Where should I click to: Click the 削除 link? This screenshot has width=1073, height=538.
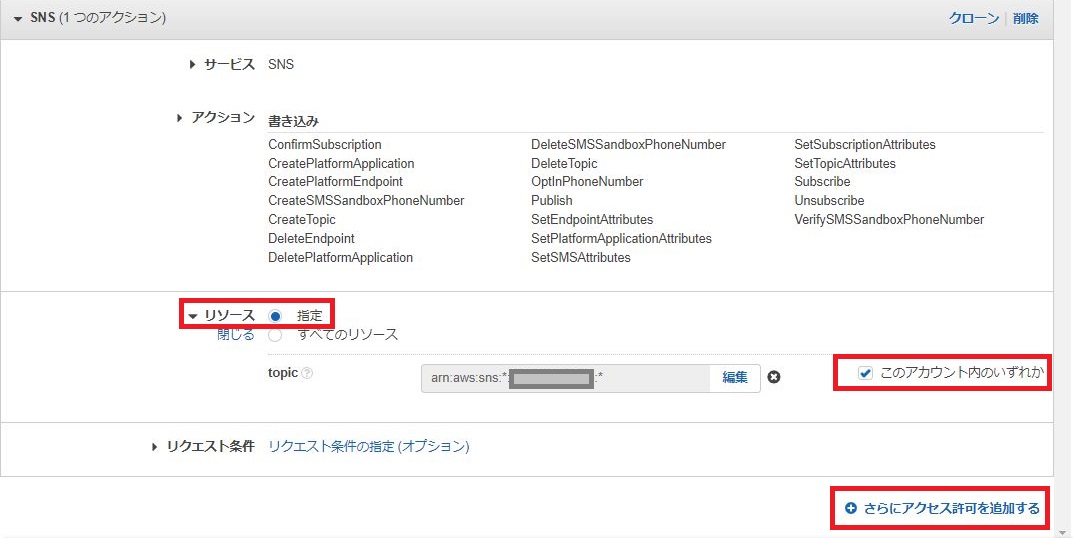(1026, 18)
